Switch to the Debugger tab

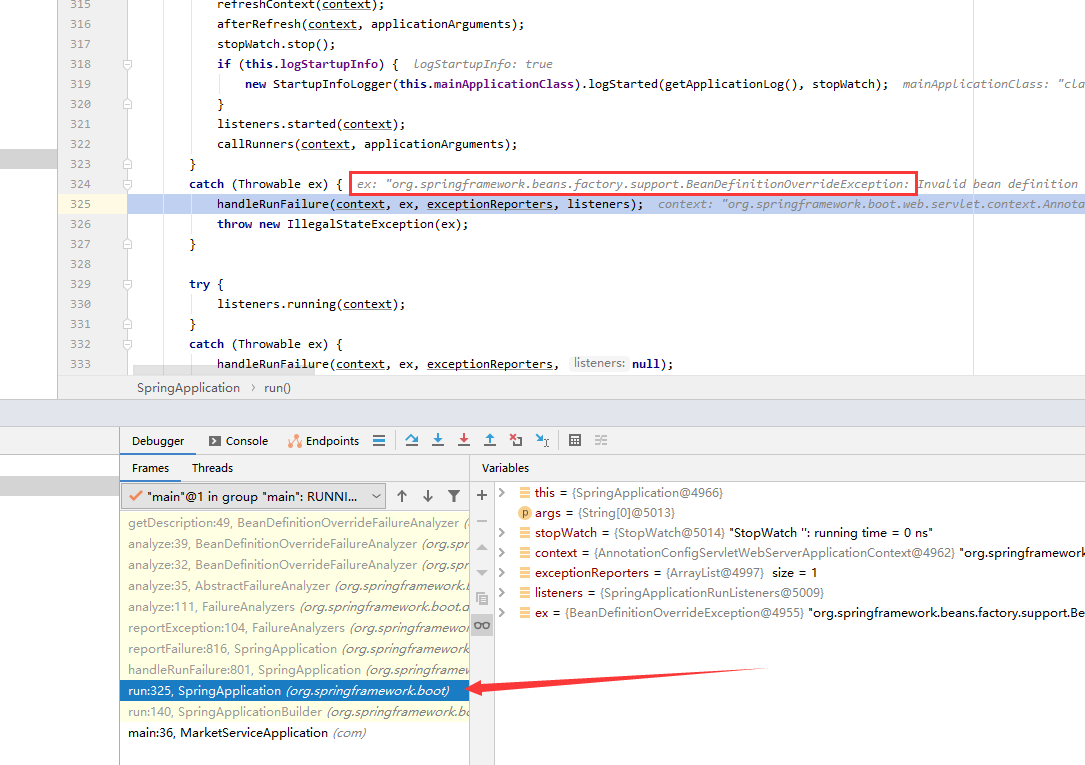click(158, 441)
